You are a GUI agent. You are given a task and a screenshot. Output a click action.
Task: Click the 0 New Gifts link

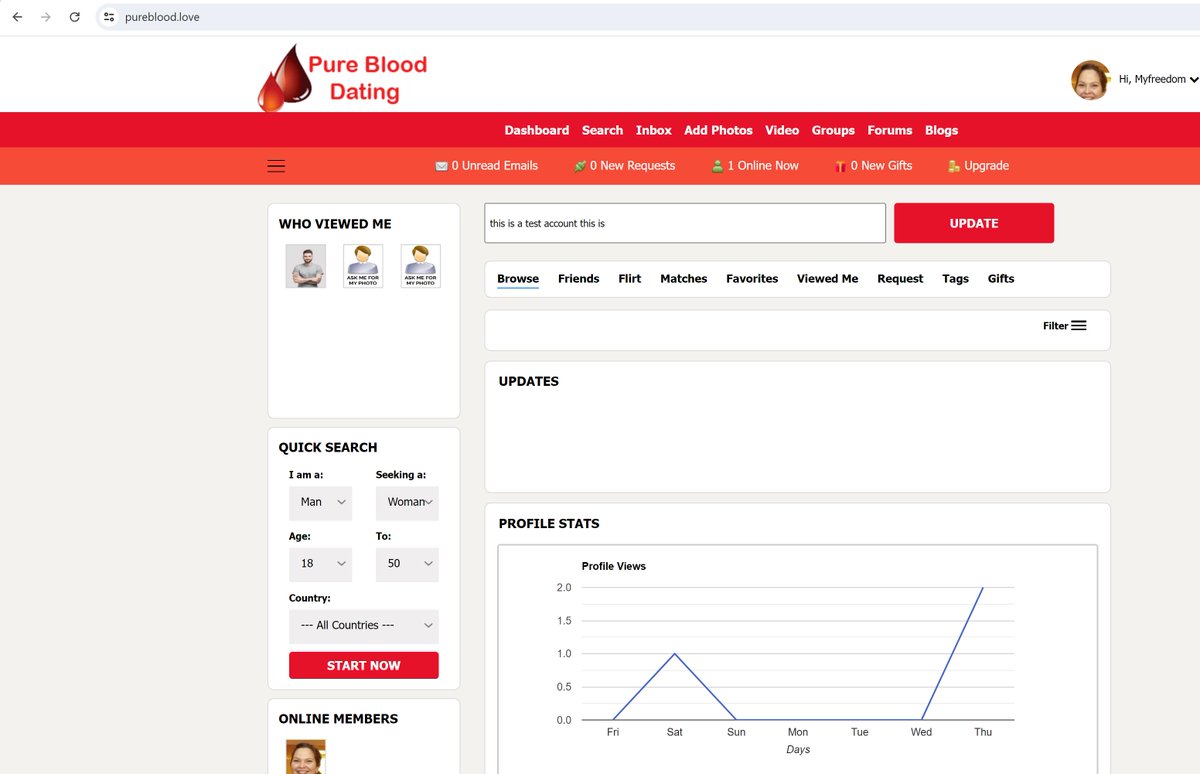point(881,166)
